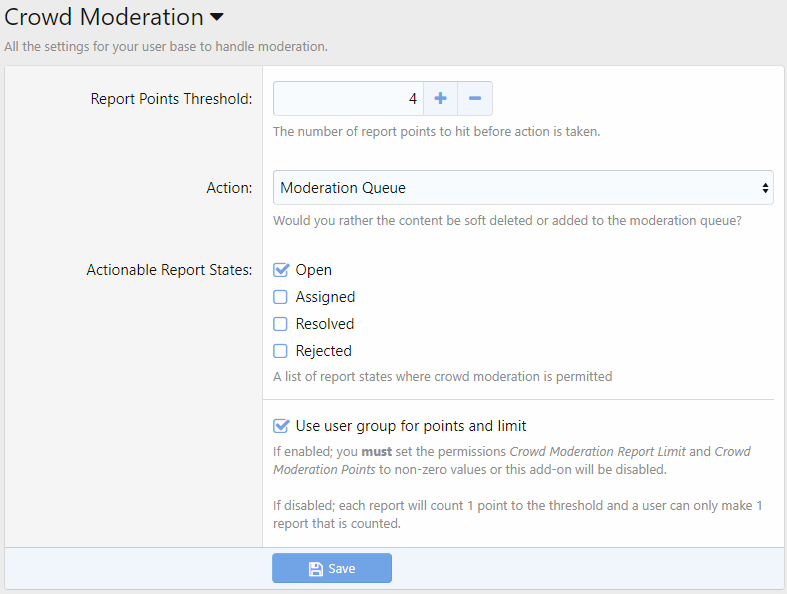Image resolution: width=787 pixels, height=594 pixels.
Task: Click the 'Actionable Report States:' label
Action: click(x=169, y=270)
